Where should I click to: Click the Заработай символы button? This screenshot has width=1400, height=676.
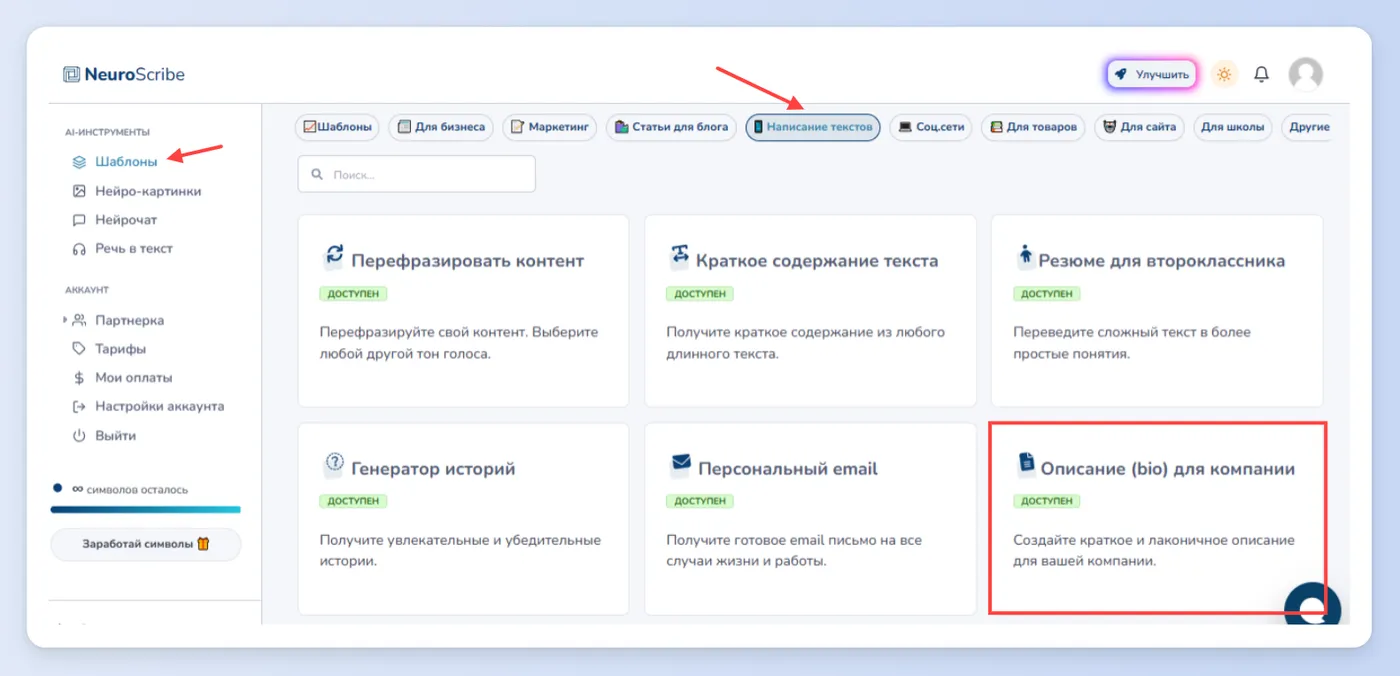coord(146,545)
